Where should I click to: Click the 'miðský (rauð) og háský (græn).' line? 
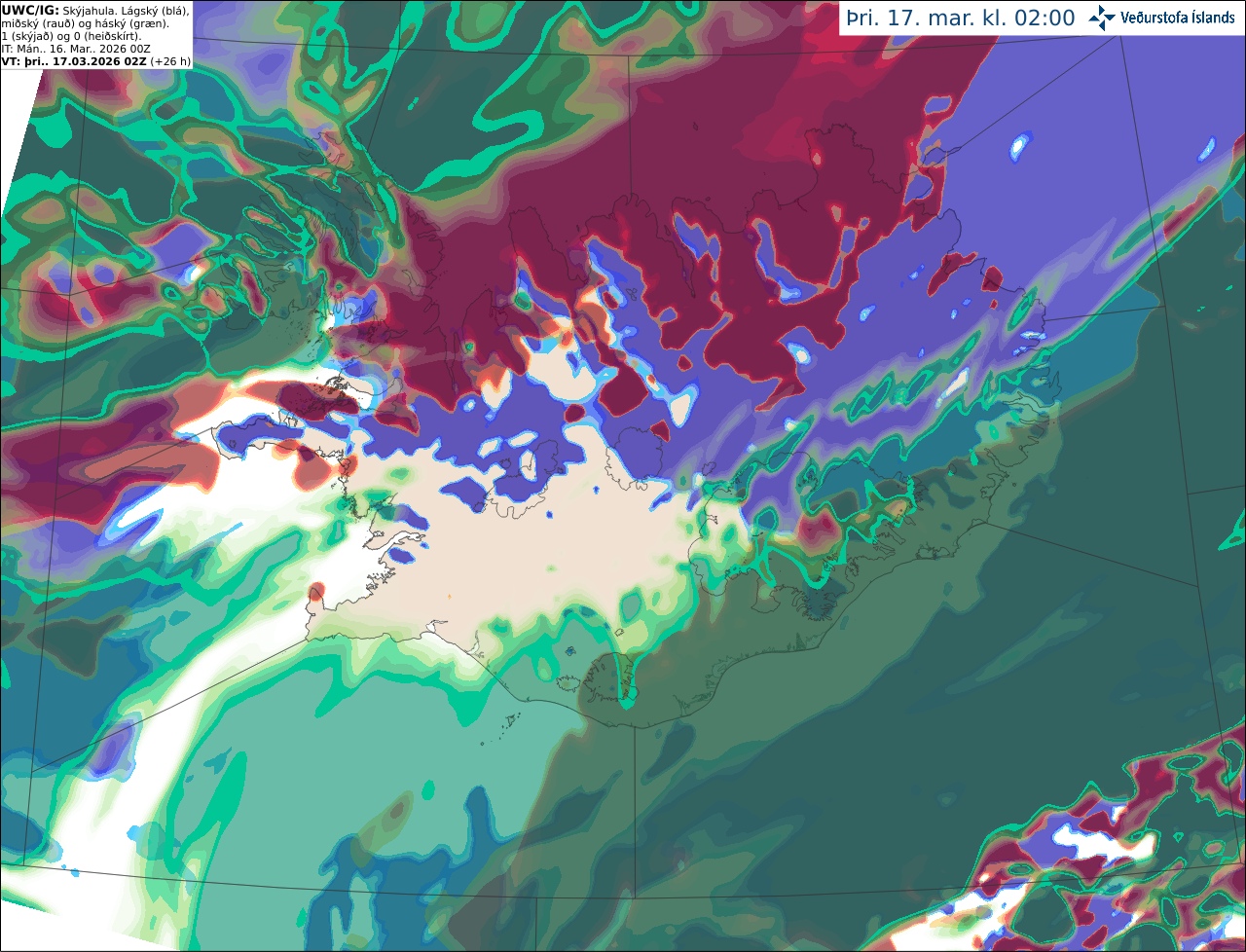[85, 23]
